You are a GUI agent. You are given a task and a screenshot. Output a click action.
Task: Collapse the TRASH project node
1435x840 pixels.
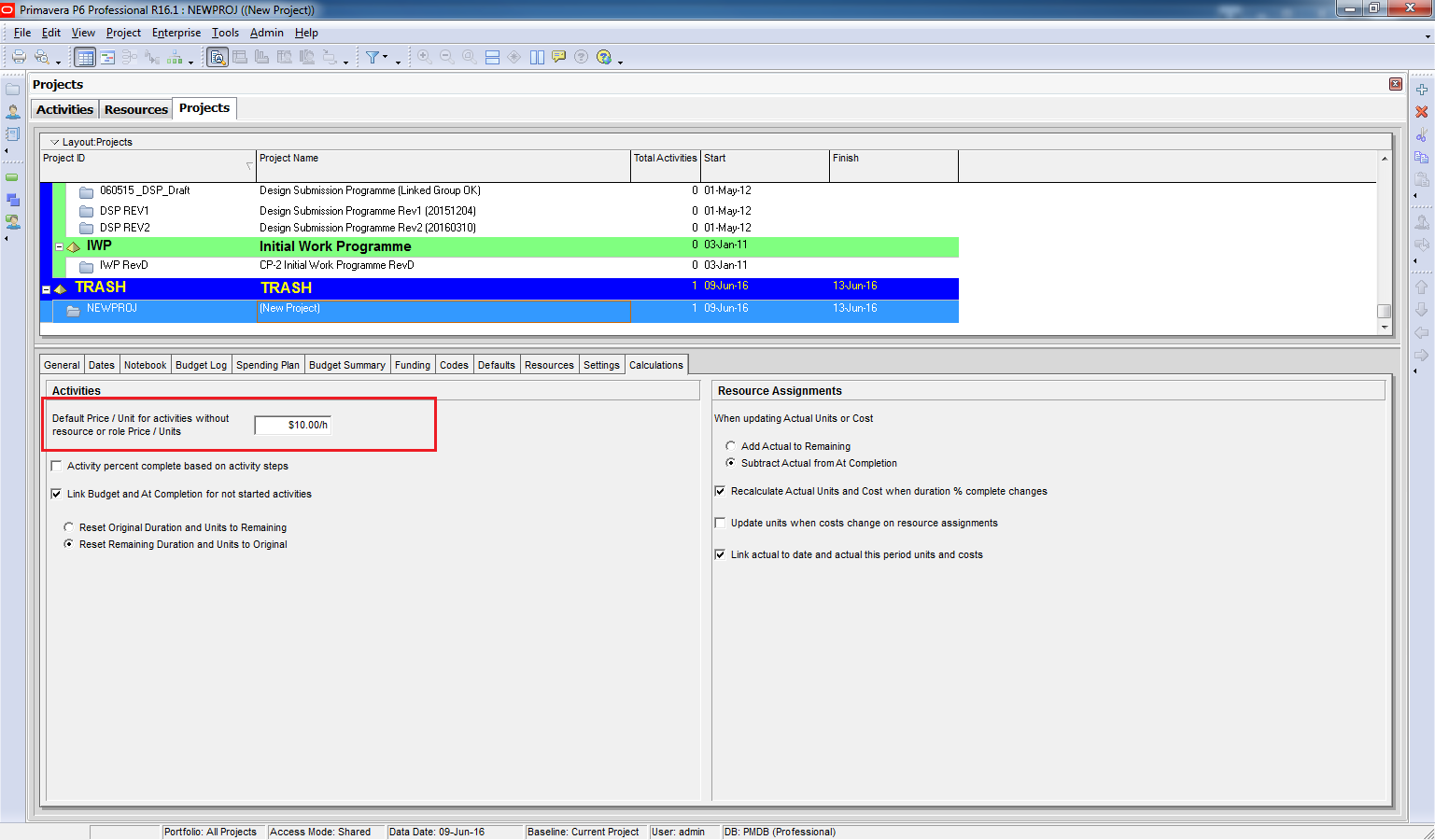click(x=46, y=289)
